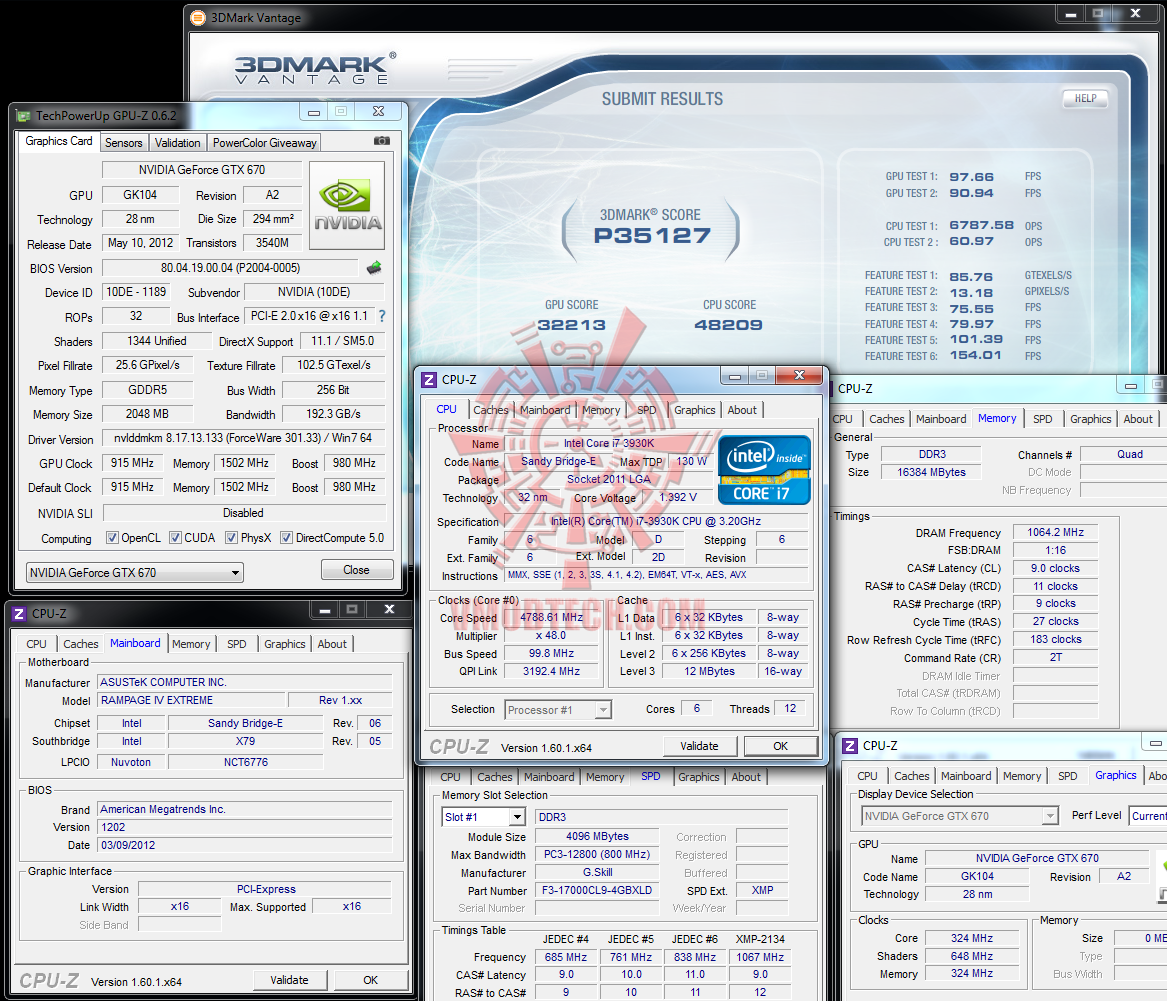This screenshot has height=1001, width=1167.
Task: Toggle the PhysX checkbox
Action: [x=231, y=538]
